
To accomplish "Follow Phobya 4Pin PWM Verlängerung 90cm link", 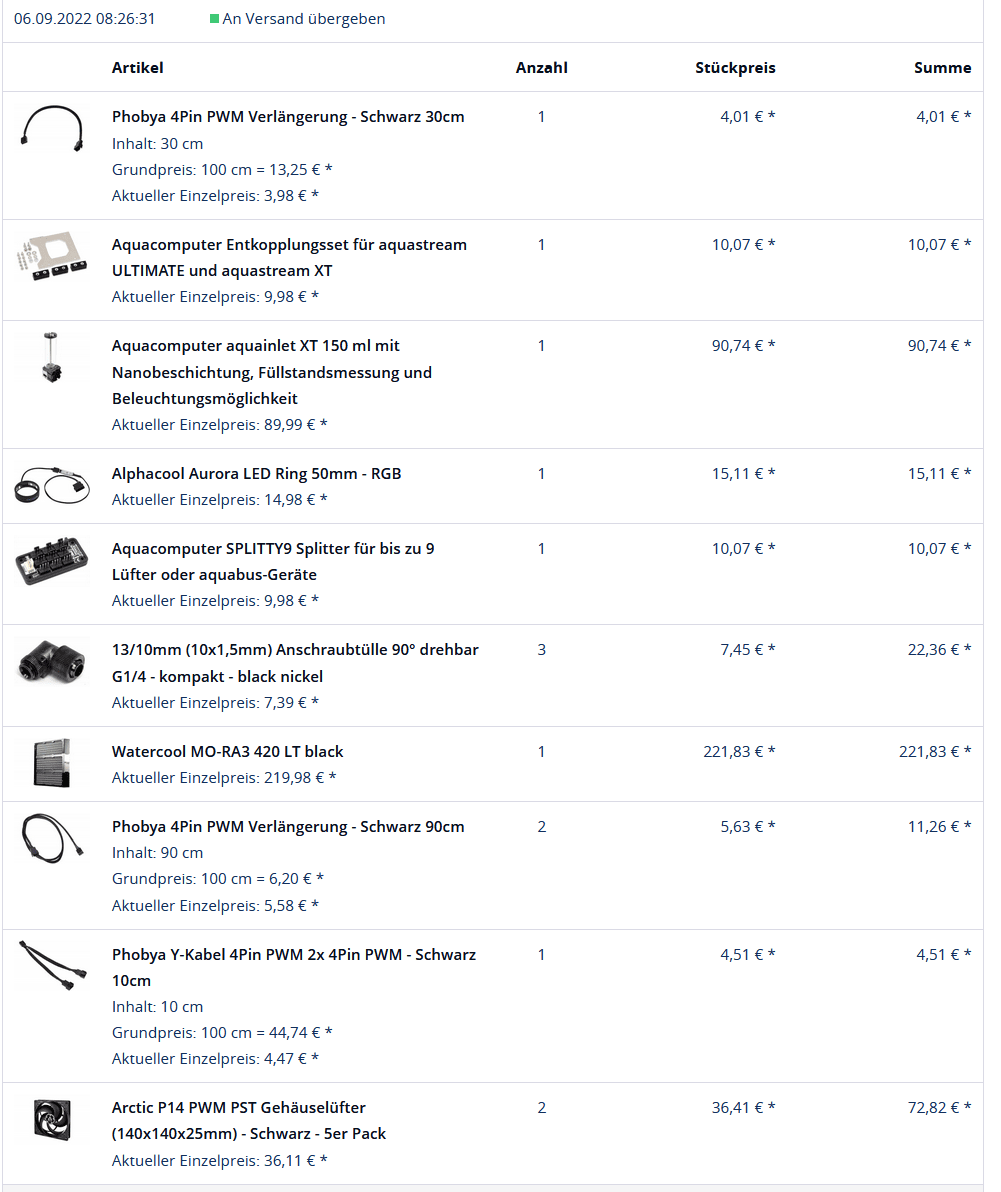I will click(288, 827).
